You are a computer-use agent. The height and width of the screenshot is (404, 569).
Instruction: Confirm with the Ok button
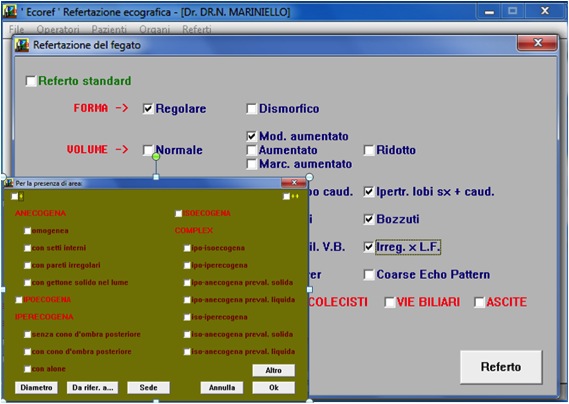(274, 388)
